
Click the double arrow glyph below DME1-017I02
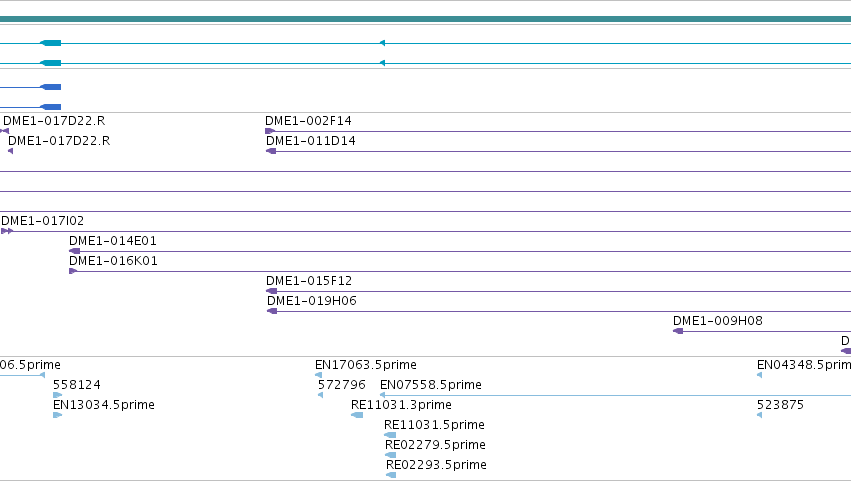[x=7, y=231]
